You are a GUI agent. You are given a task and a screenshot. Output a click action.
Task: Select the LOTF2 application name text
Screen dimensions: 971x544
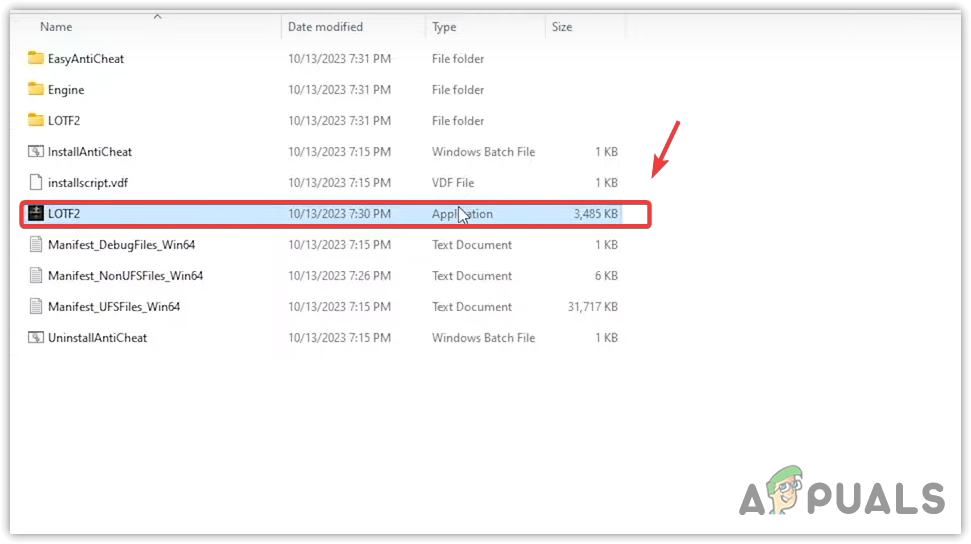pyautogui.click(x=64, y=213)
